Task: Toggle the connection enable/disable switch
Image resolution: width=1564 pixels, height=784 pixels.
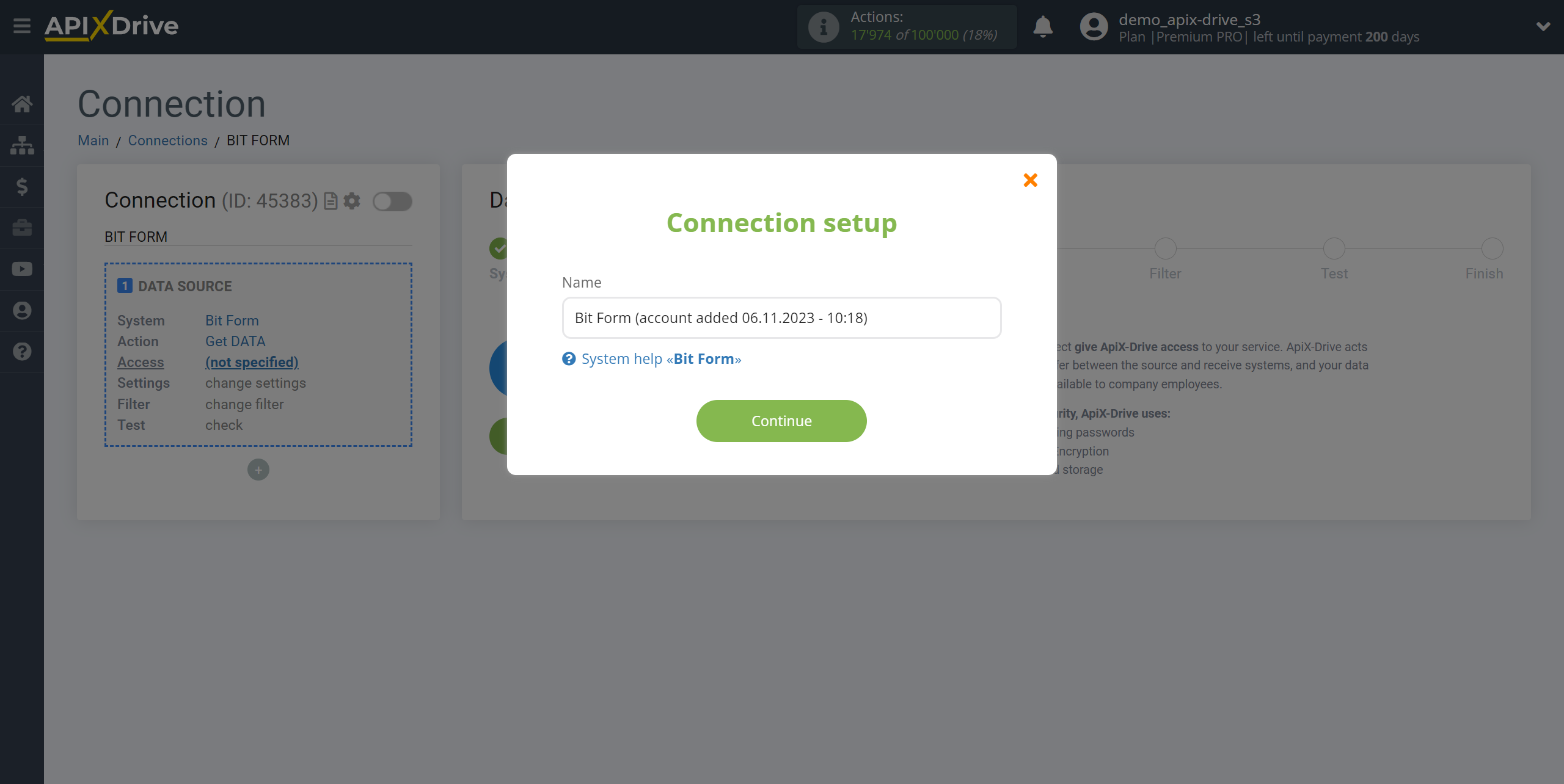Action: click(x=392, y=200)
